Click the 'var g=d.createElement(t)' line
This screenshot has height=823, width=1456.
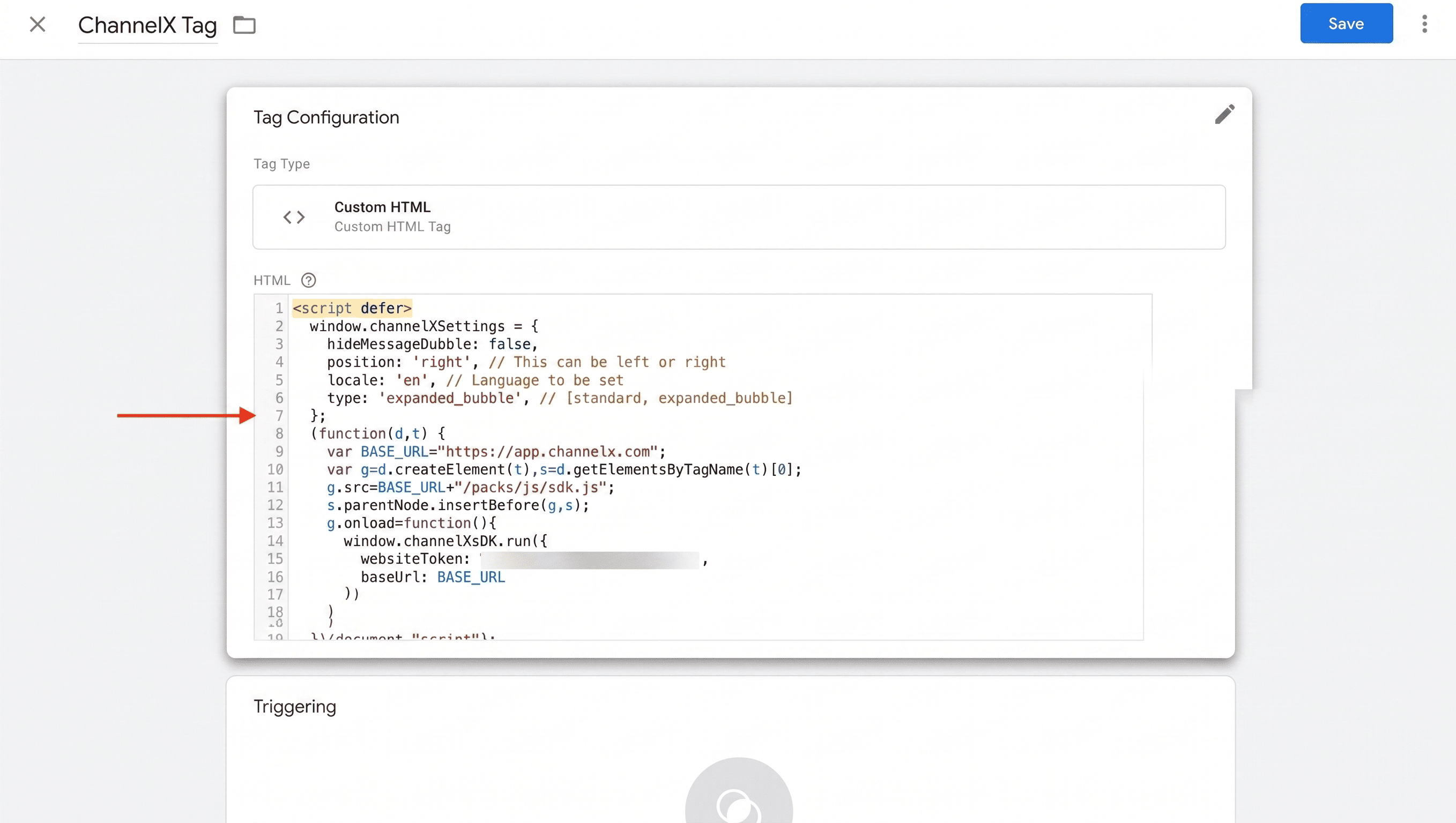pos(564,469)
